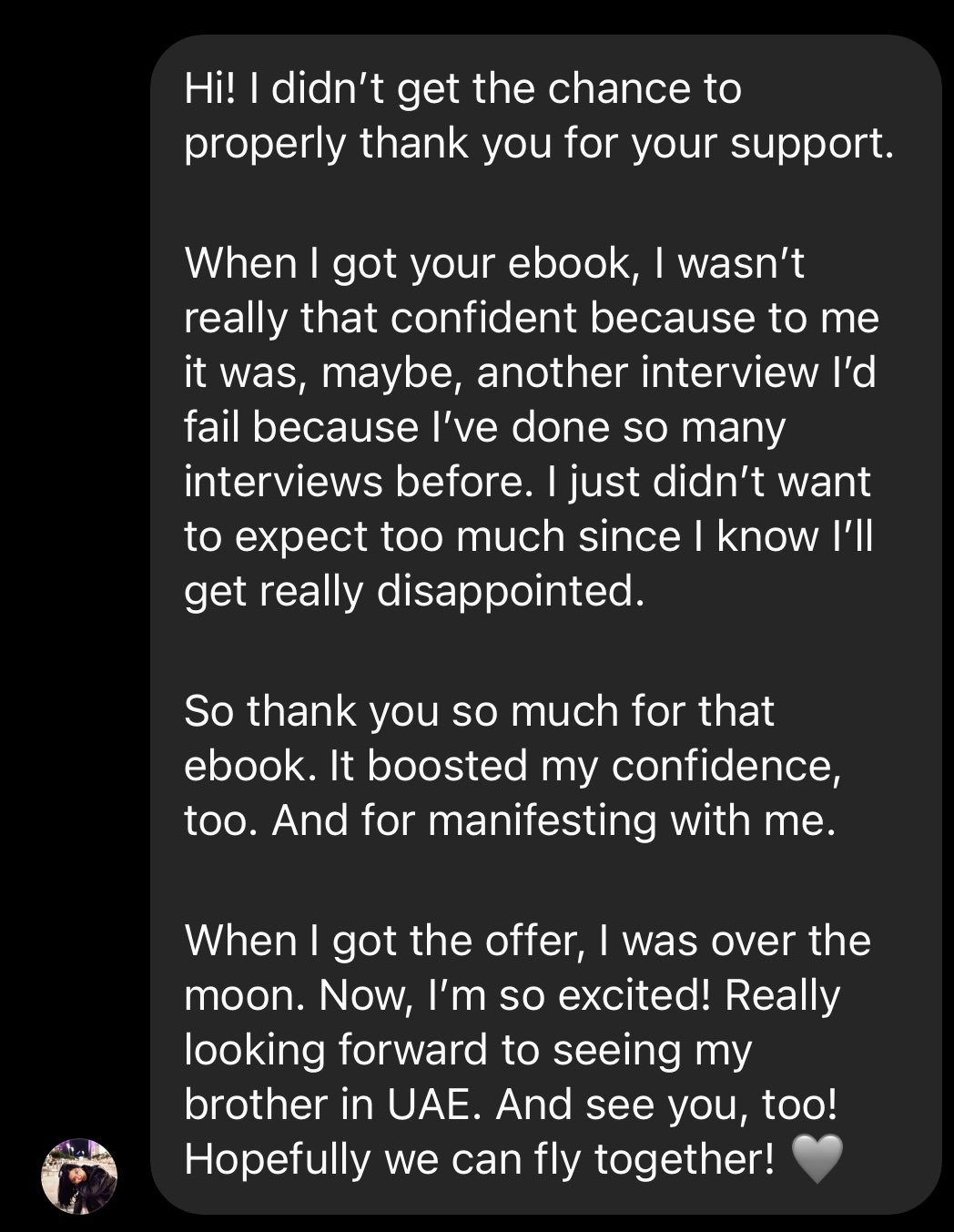Click the word "confident" in second paragraph
This screenshot has height=1232, width=954.
pos(483,319)
